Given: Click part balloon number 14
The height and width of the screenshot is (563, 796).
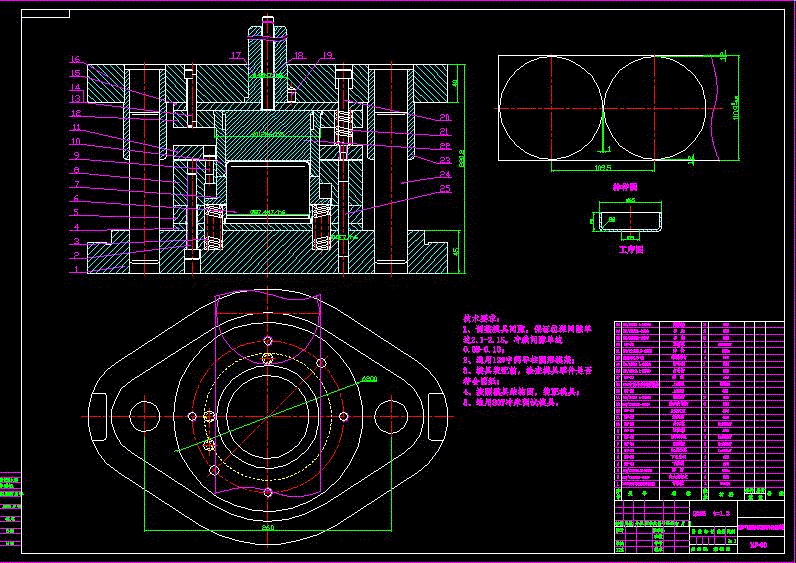Looking at the screenshot, I should (76, 87).
